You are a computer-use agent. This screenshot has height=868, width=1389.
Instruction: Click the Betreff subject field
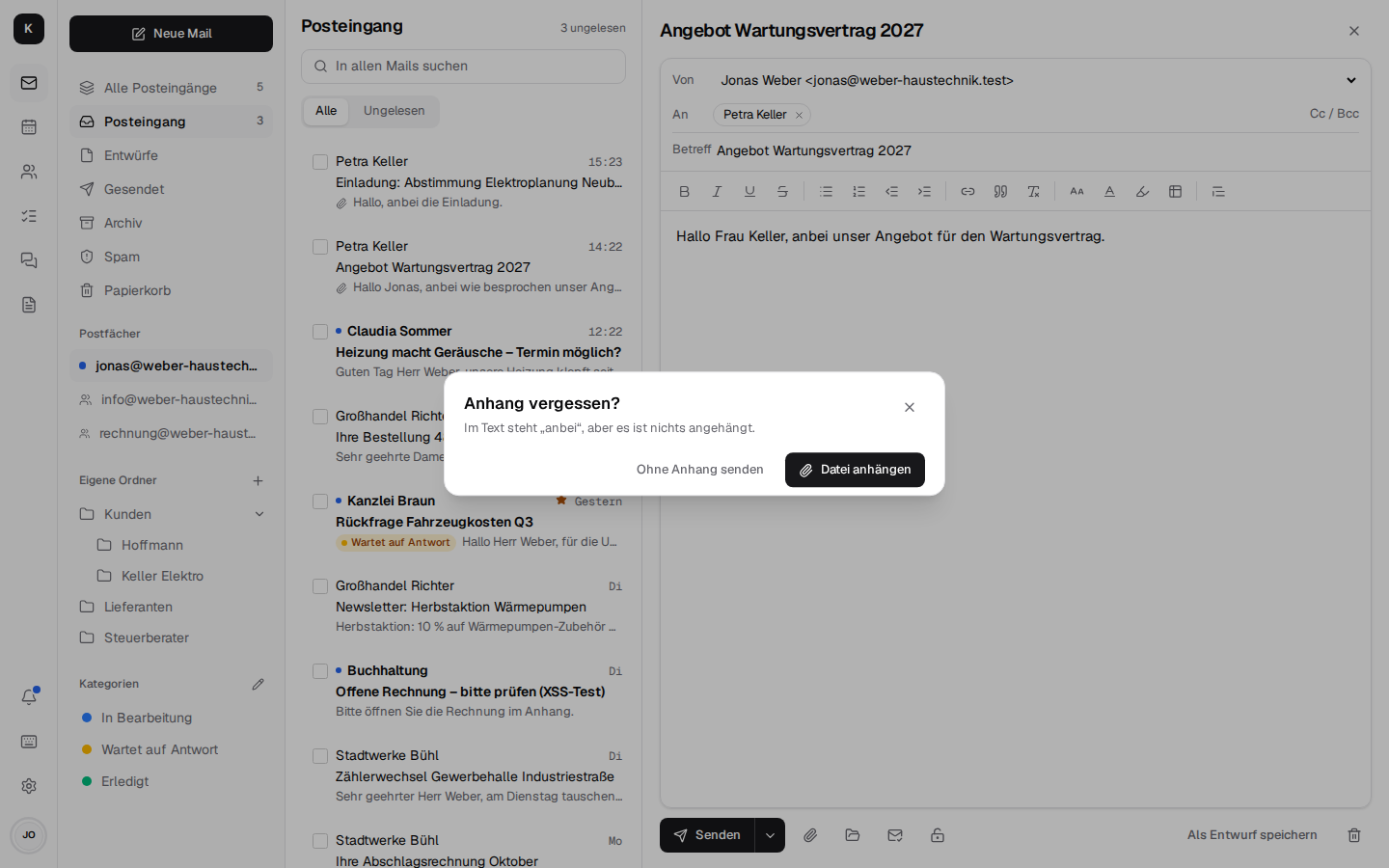point(1037,150)
